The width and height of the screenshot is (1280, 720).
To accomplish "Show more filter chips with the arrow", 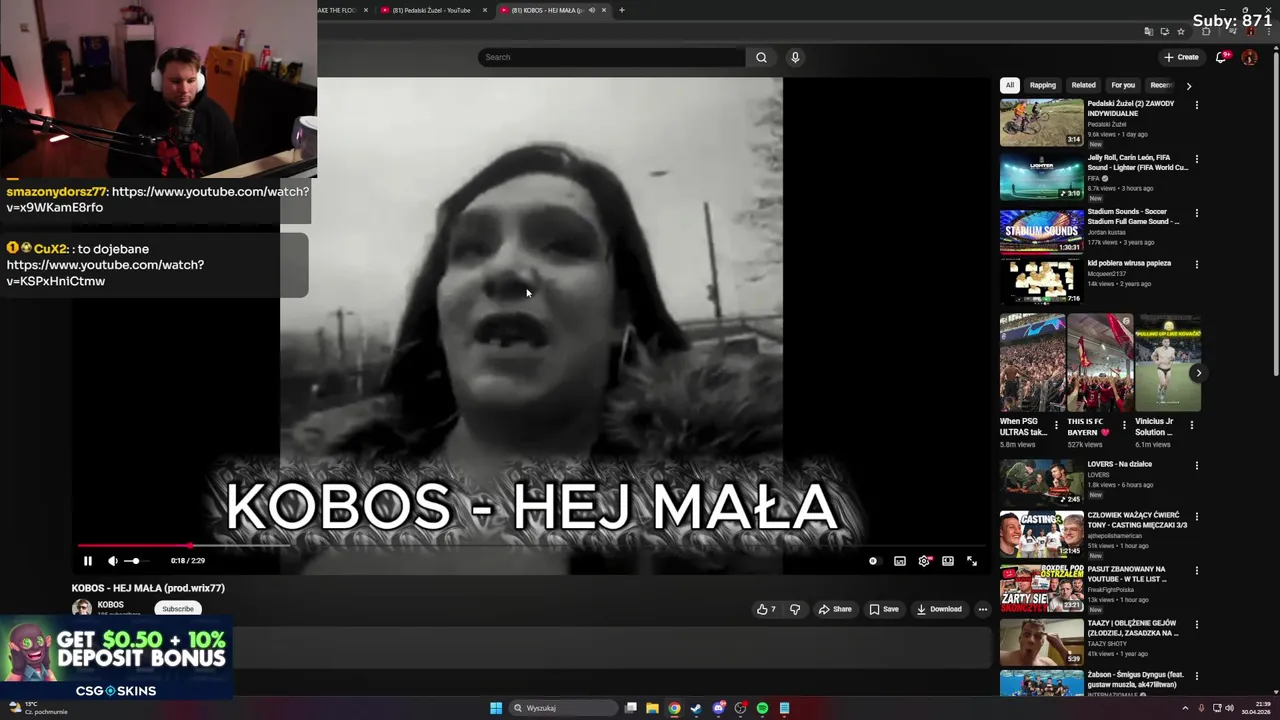I will (x=1188, y=86).
